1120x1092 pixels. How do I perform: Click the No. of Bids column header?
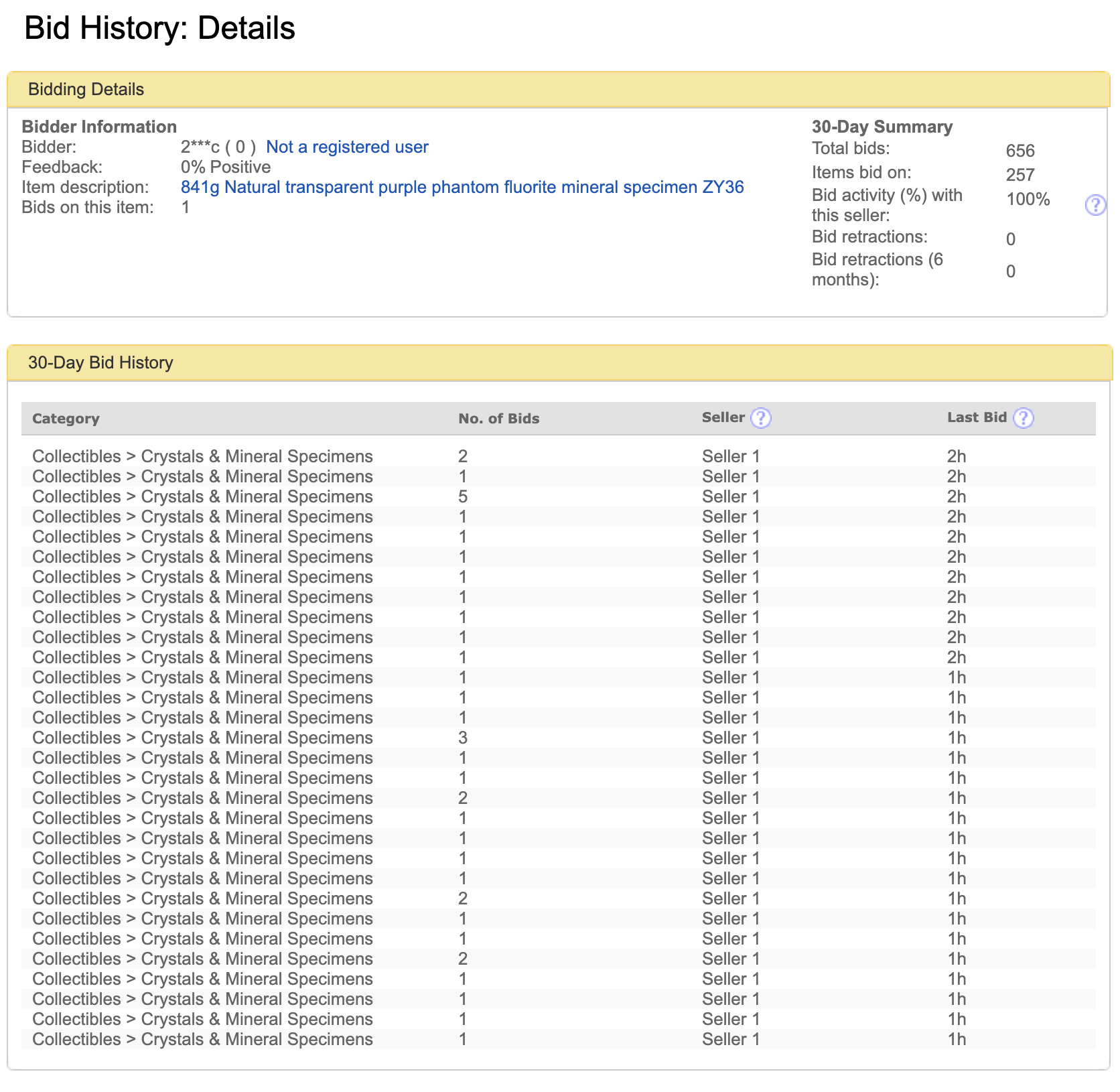(x=498, y=419)
